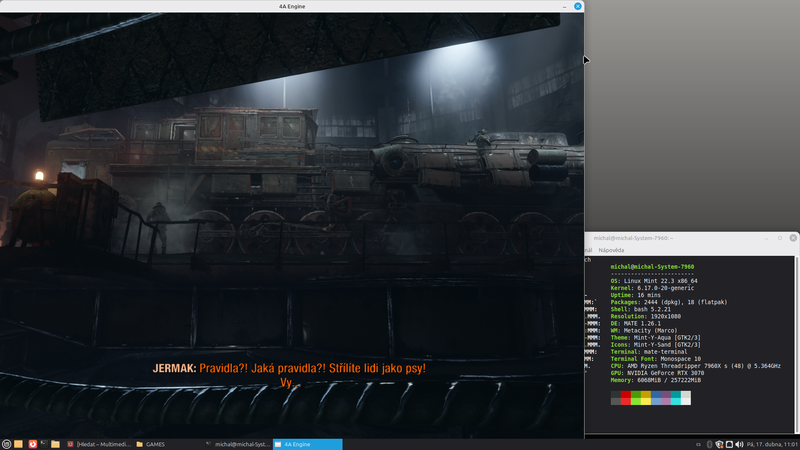Click the red color block in neofetch palette

click(626, 398)
